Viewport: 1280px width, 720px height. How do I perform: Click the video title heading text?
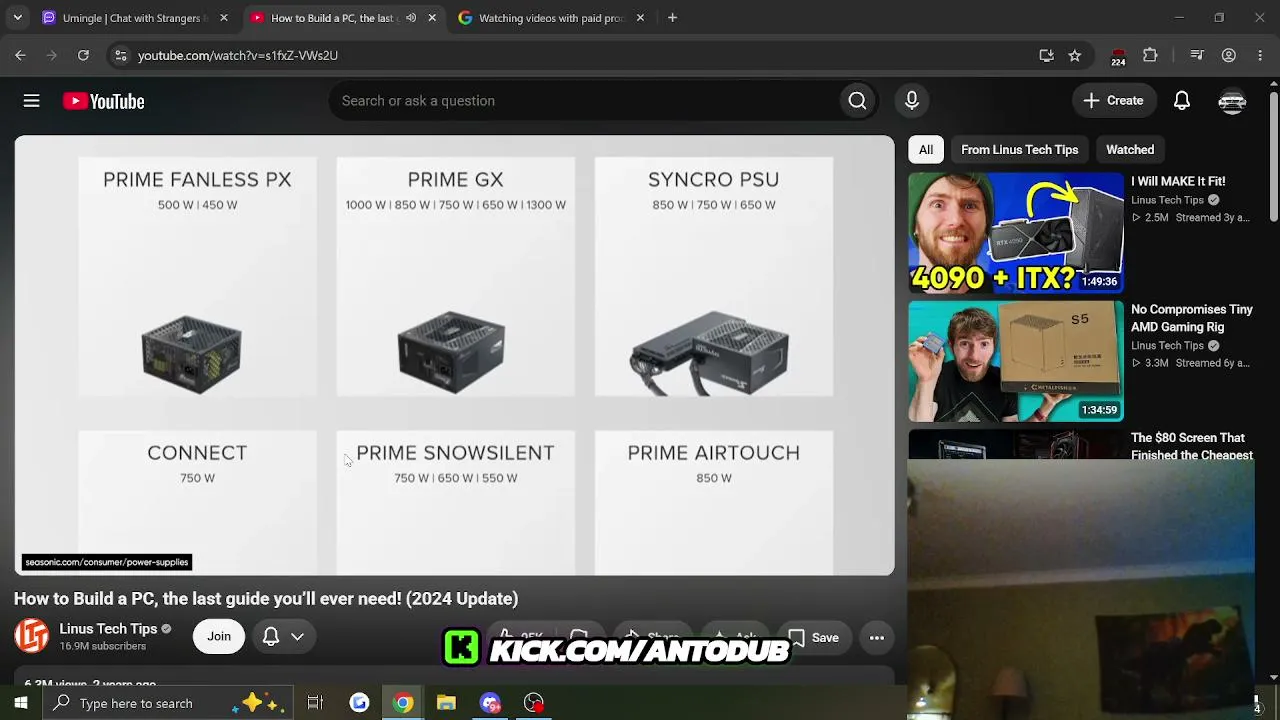point(266,599)
